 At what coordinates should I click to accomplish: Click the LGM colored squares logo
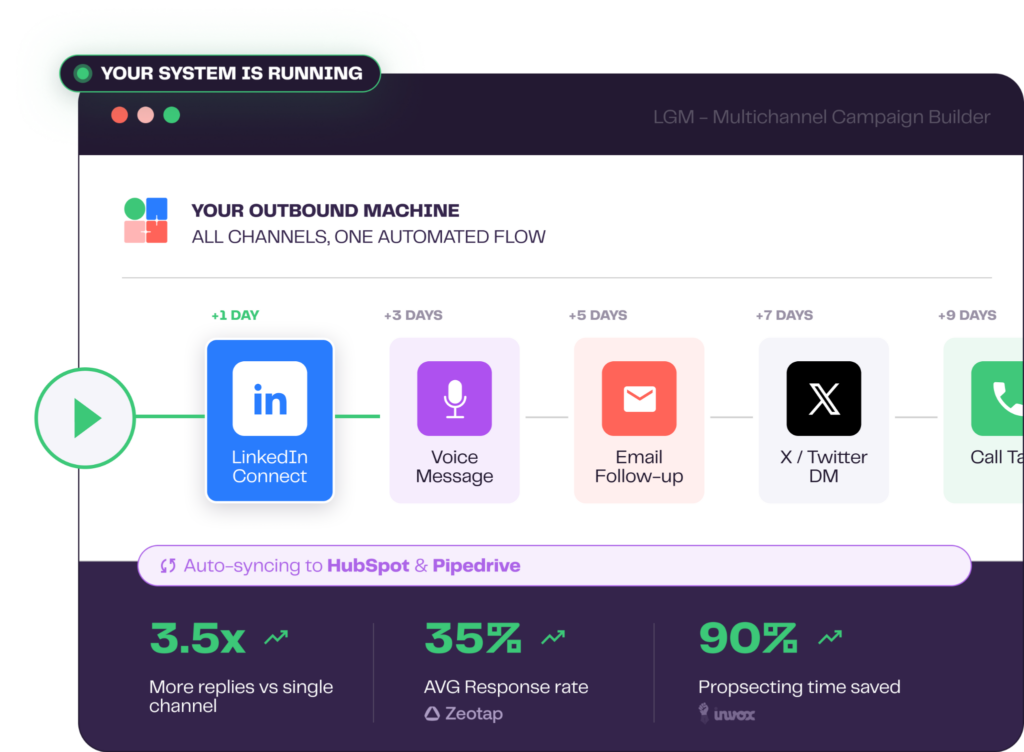coord(146,221)
